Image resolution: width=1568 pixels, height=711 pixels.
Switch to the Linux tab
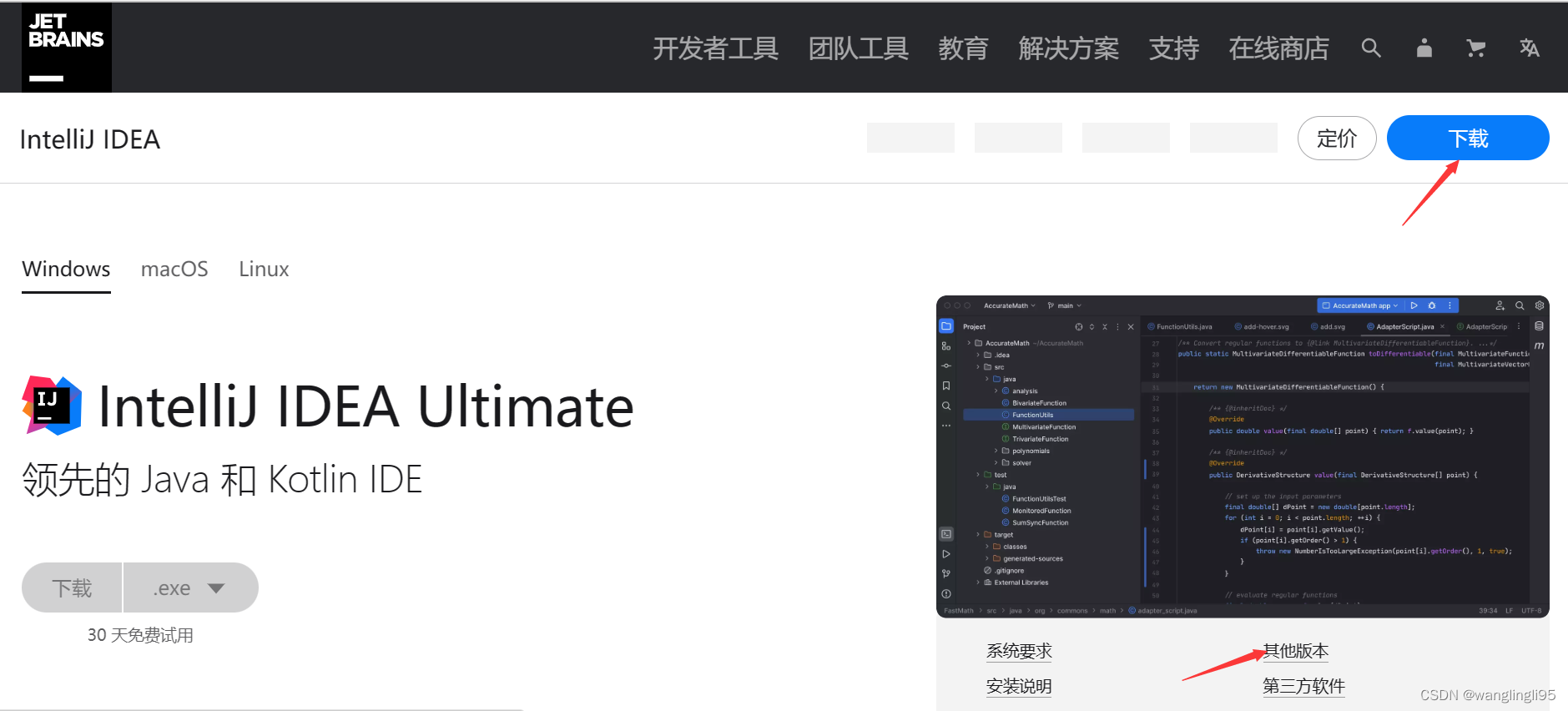[x=264, y=269]
